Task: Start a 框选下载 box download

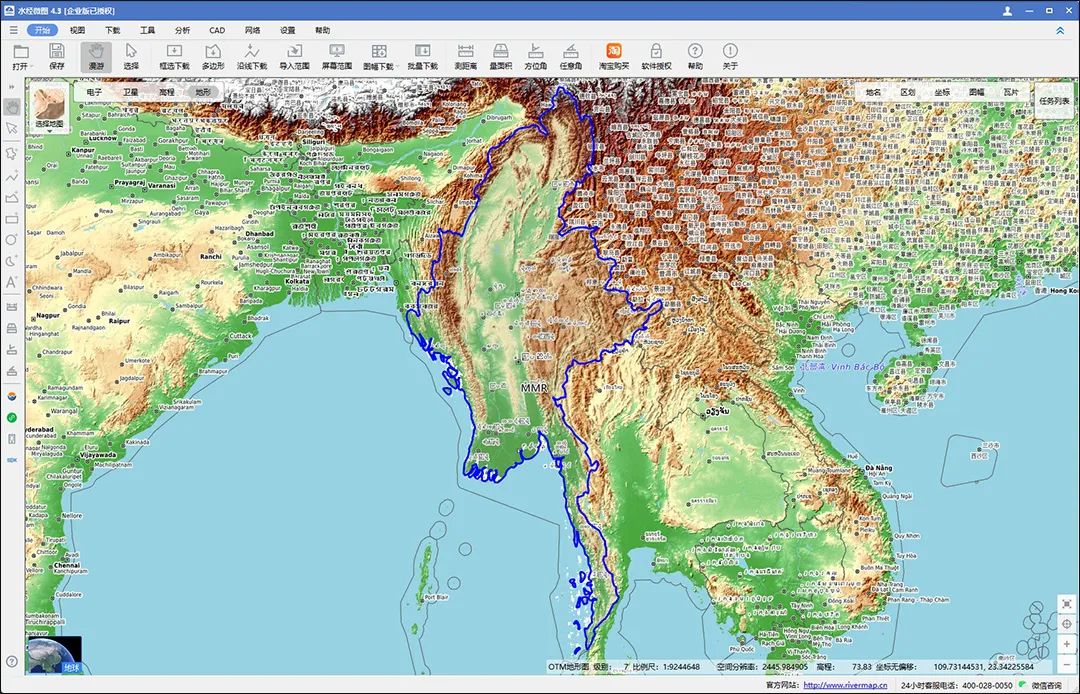Action: tap(174, 56)
